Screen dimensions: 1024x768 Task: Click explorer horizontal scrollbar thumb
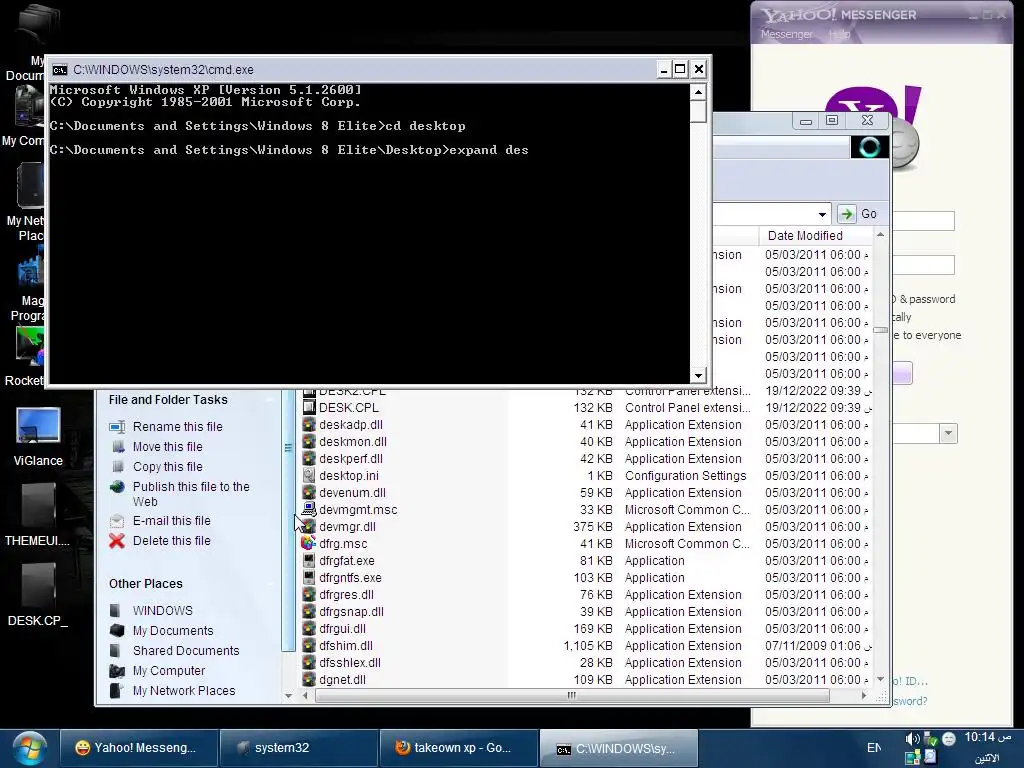pyautogui.click(x=572, y=696)
